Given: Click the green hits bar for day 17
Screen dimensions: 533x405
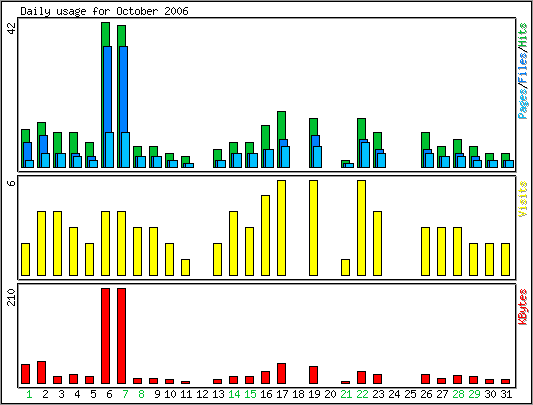Looking at the screenshot, I should (x=281, y=125).
